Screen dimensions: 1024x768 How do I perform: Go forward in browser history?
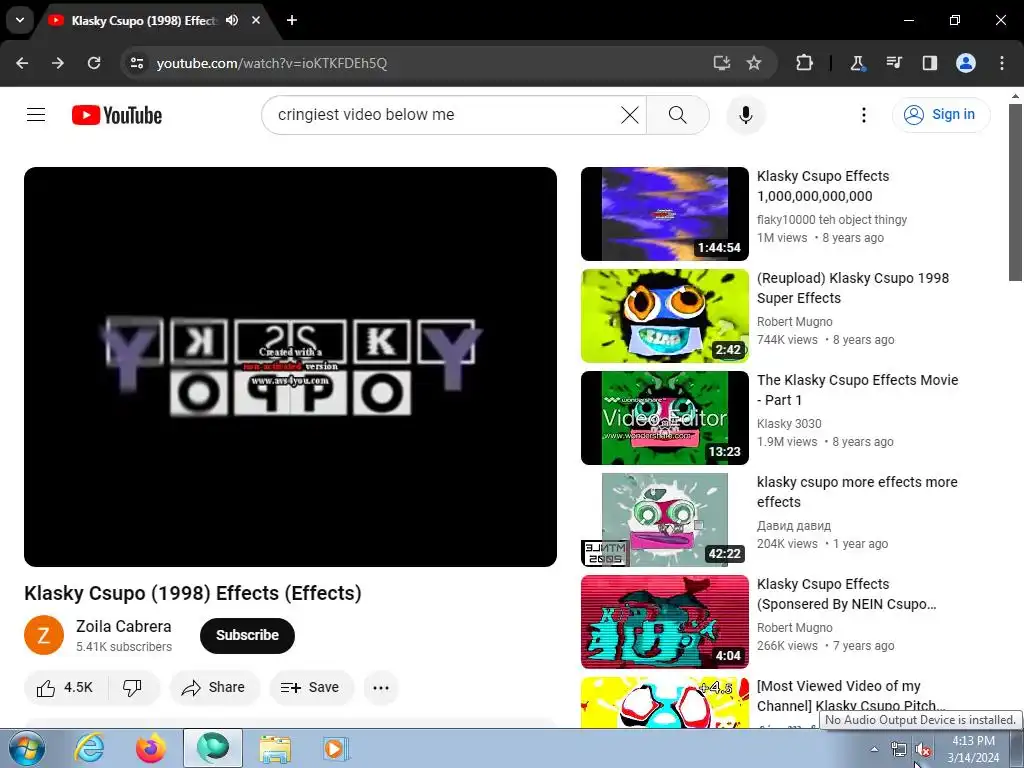tap(58, 63)
